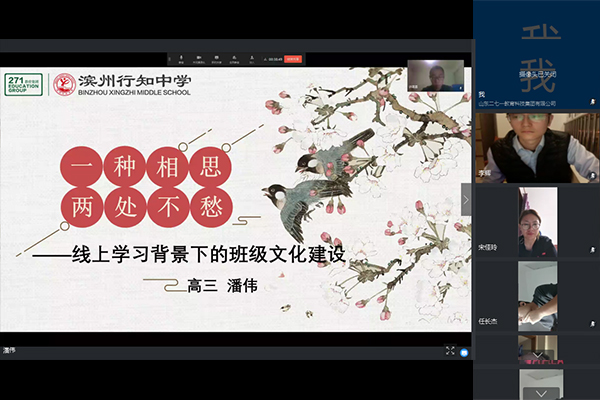Click the muted mic icon on 任长杰 tile
The width and height of the screenshot is (600, 400).
(x=593, y=324)
